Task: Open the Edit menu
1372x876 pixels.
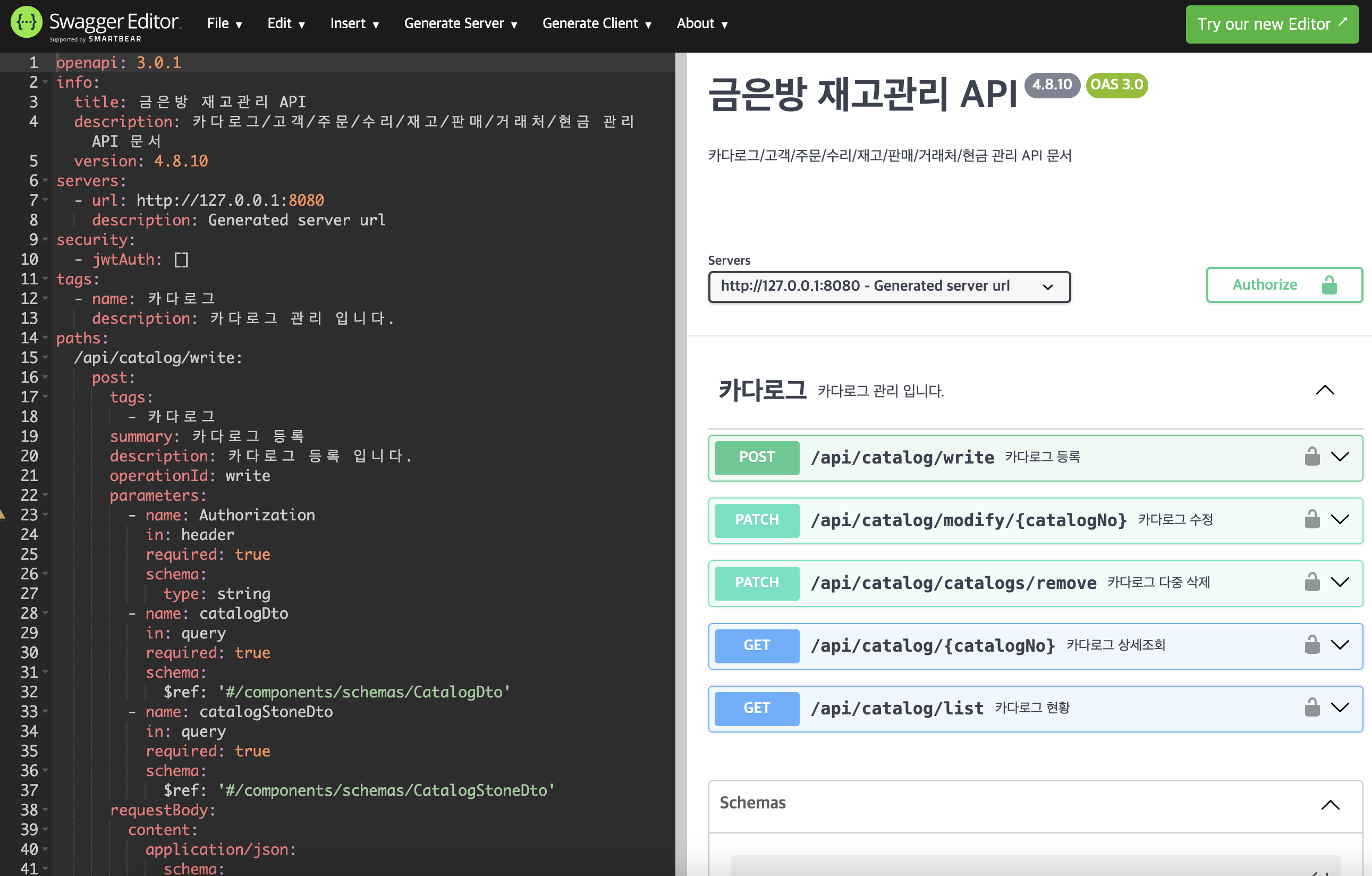Action: coord(286,23)
